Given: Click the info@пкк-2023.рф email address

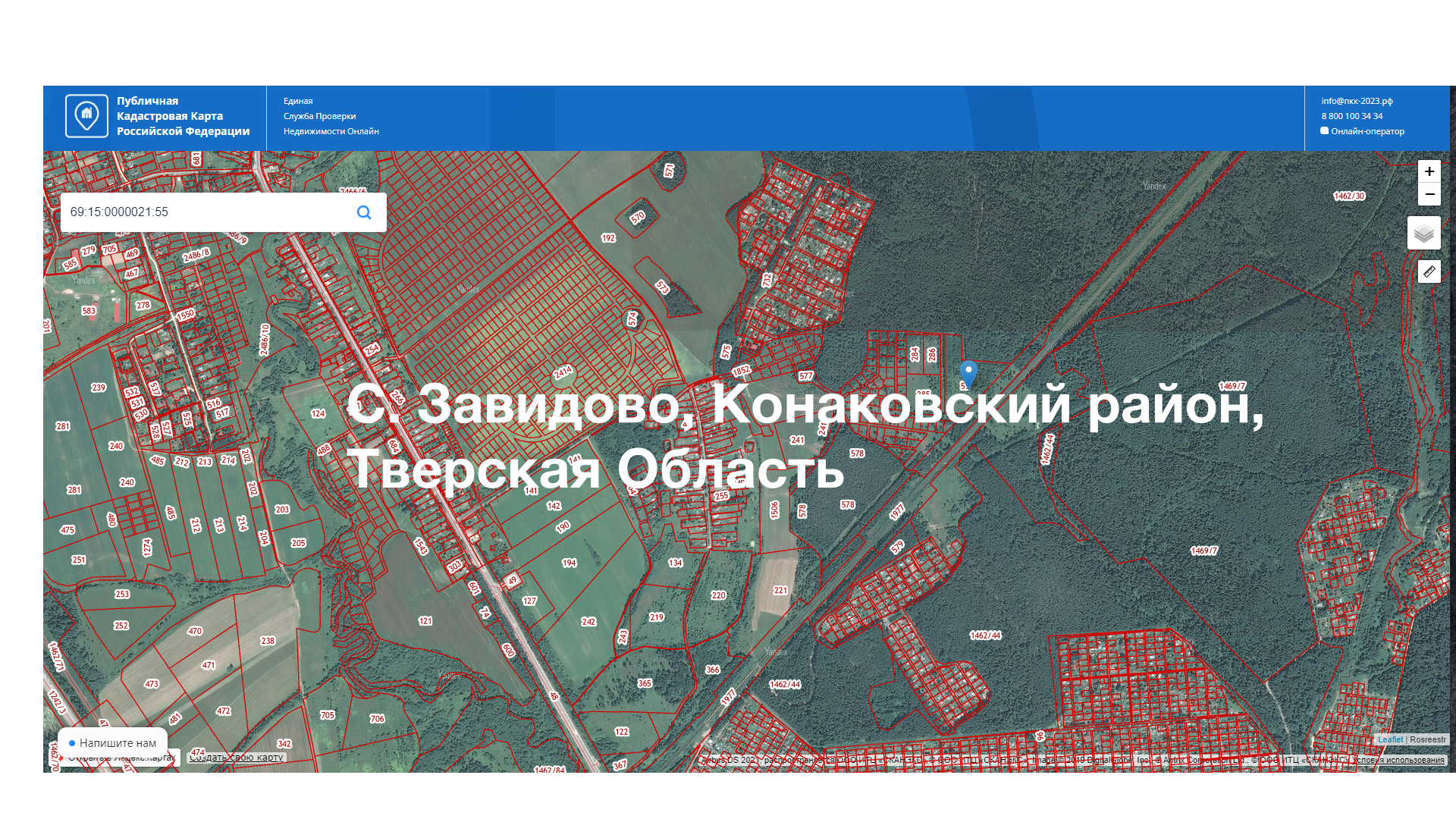Looking at the screenshot, I should (x=1357, y=101).
